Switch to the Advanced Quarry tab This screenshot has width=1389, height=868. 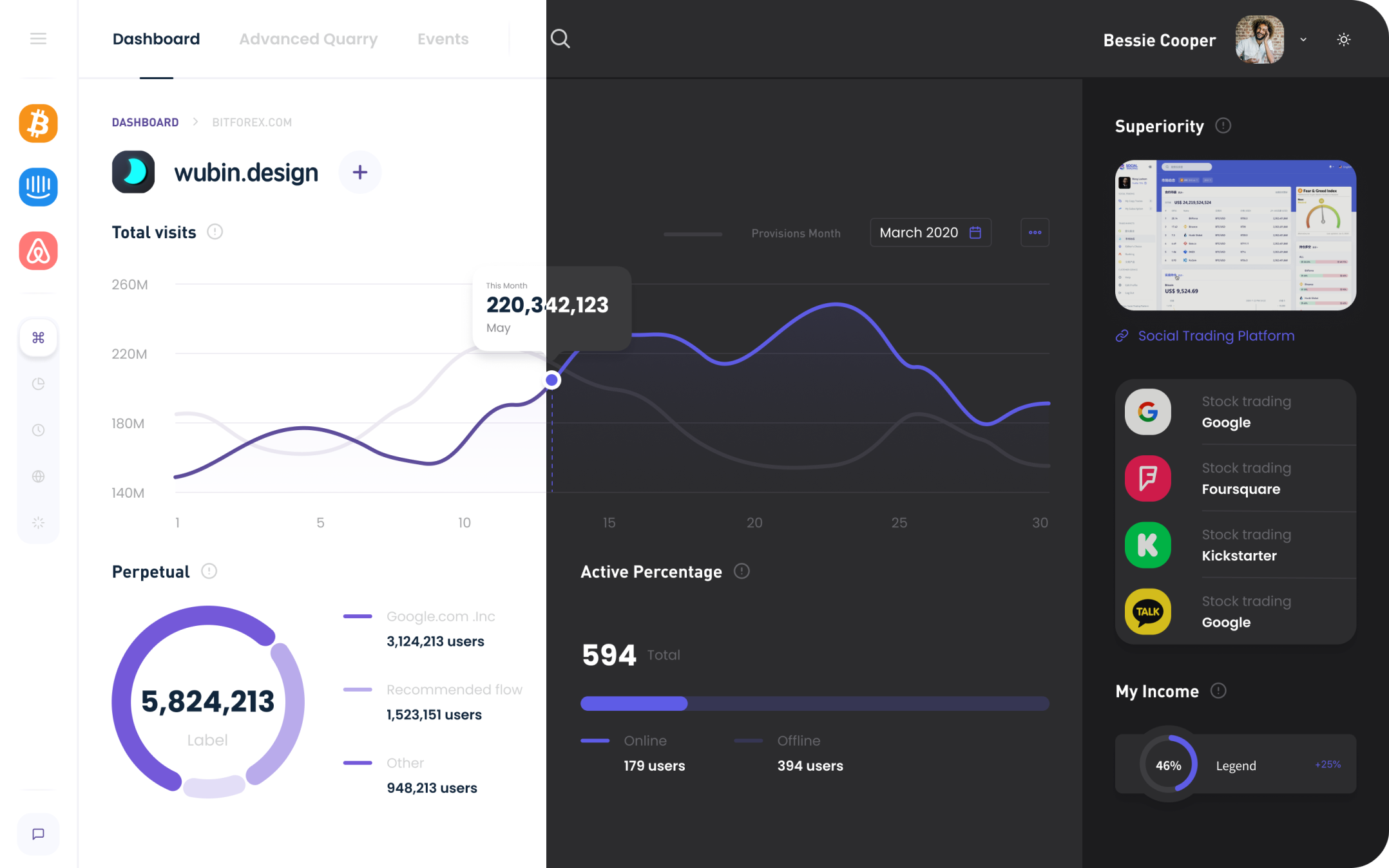[308, 39]
